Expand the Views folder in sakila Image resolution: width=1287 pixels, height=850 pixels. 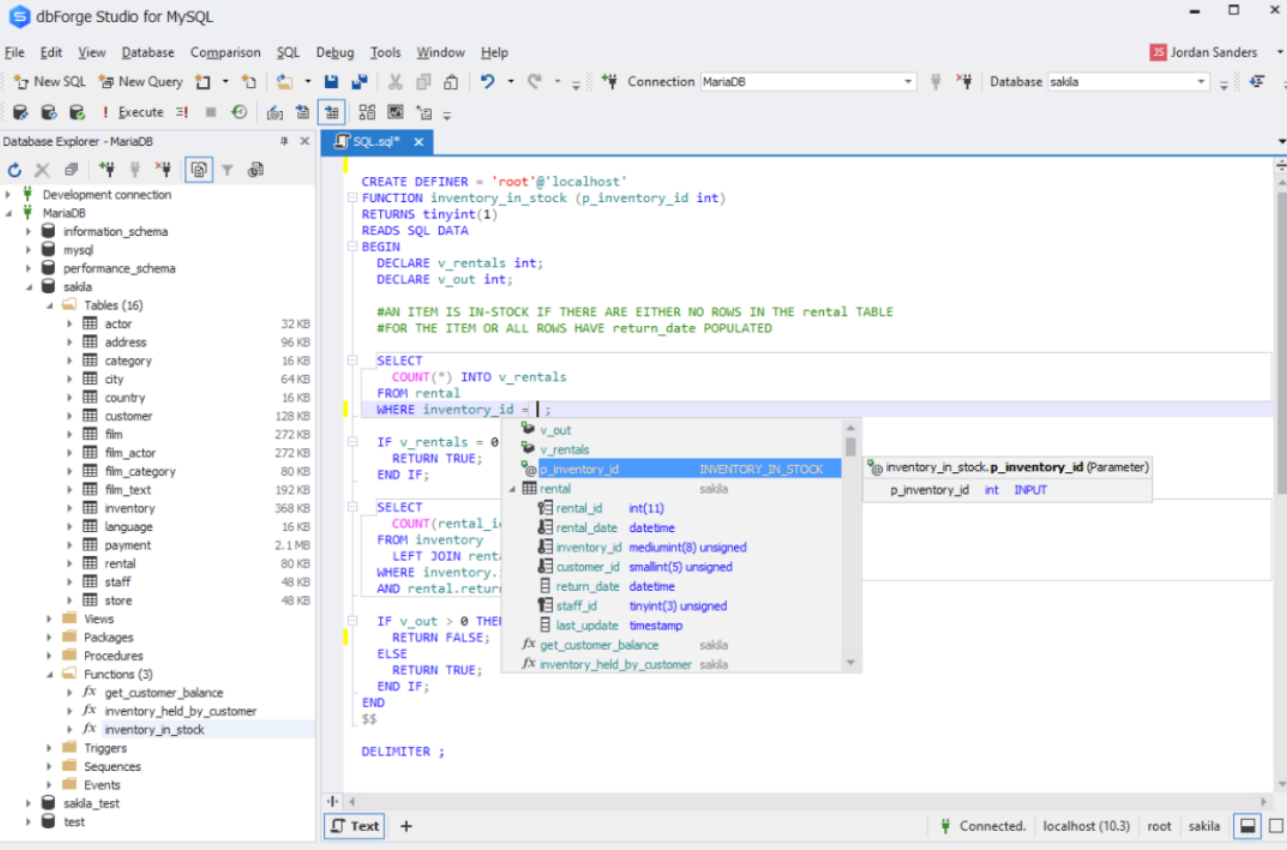pos(49,619)
